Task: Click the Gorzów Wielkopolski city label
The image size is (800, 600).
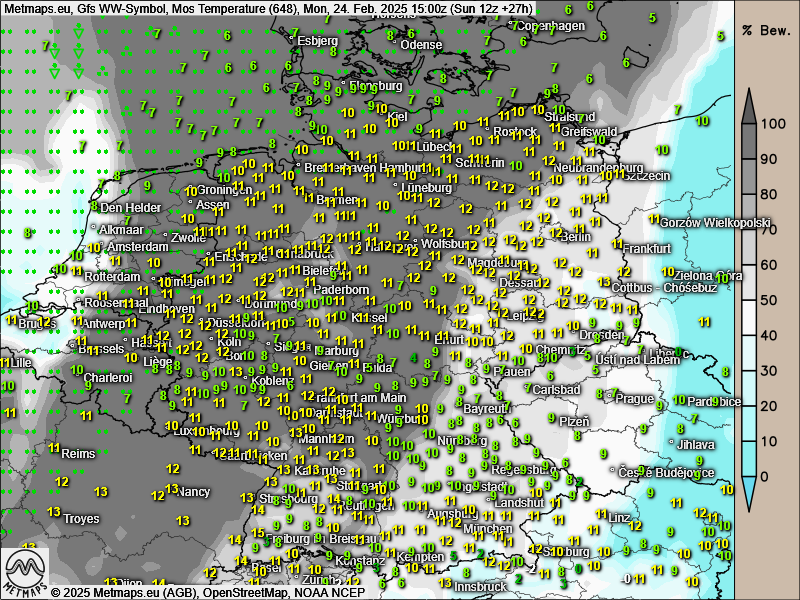Action: (x=716, y=222)
